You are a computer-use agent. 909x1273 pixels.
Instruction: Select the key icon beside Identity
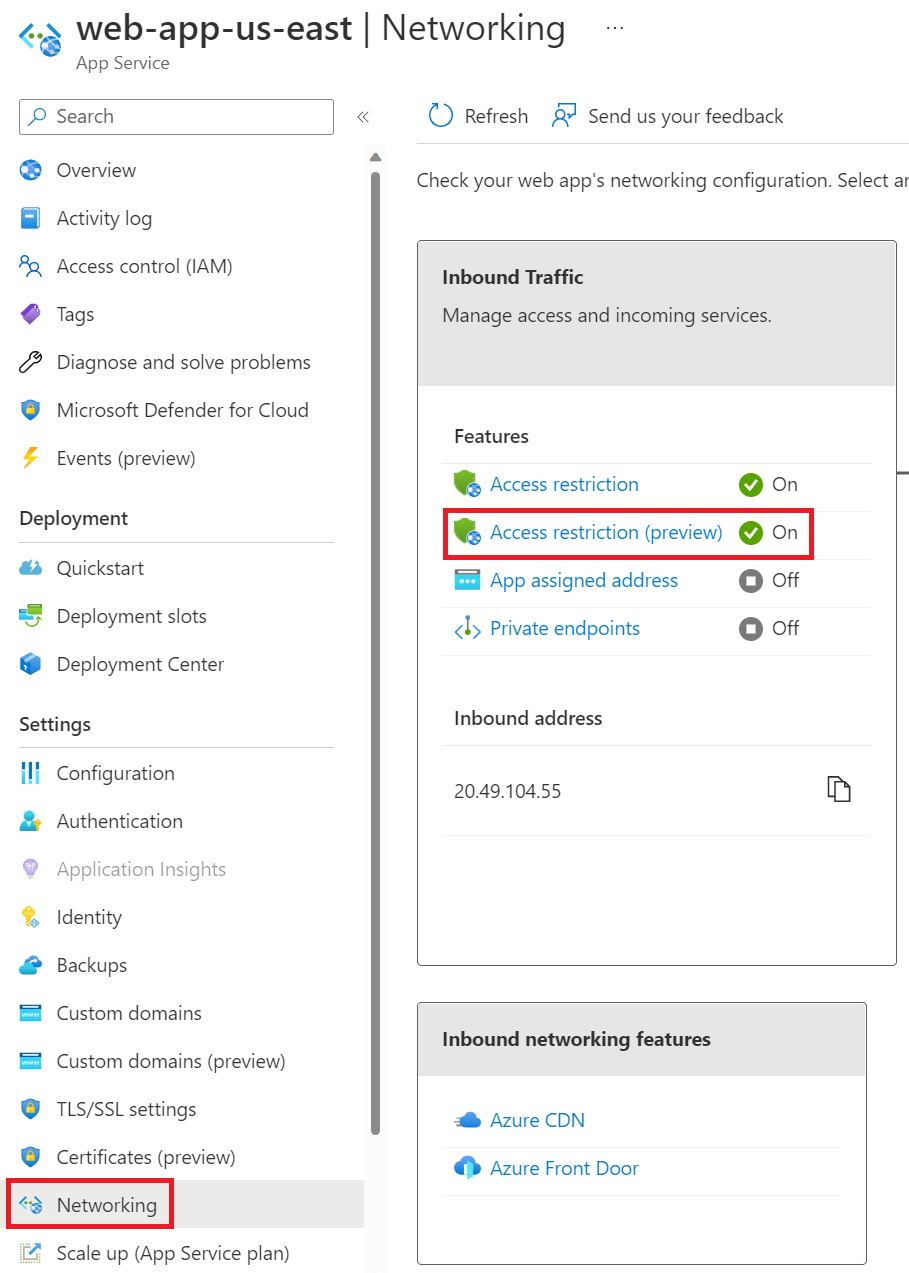(30, 917)
